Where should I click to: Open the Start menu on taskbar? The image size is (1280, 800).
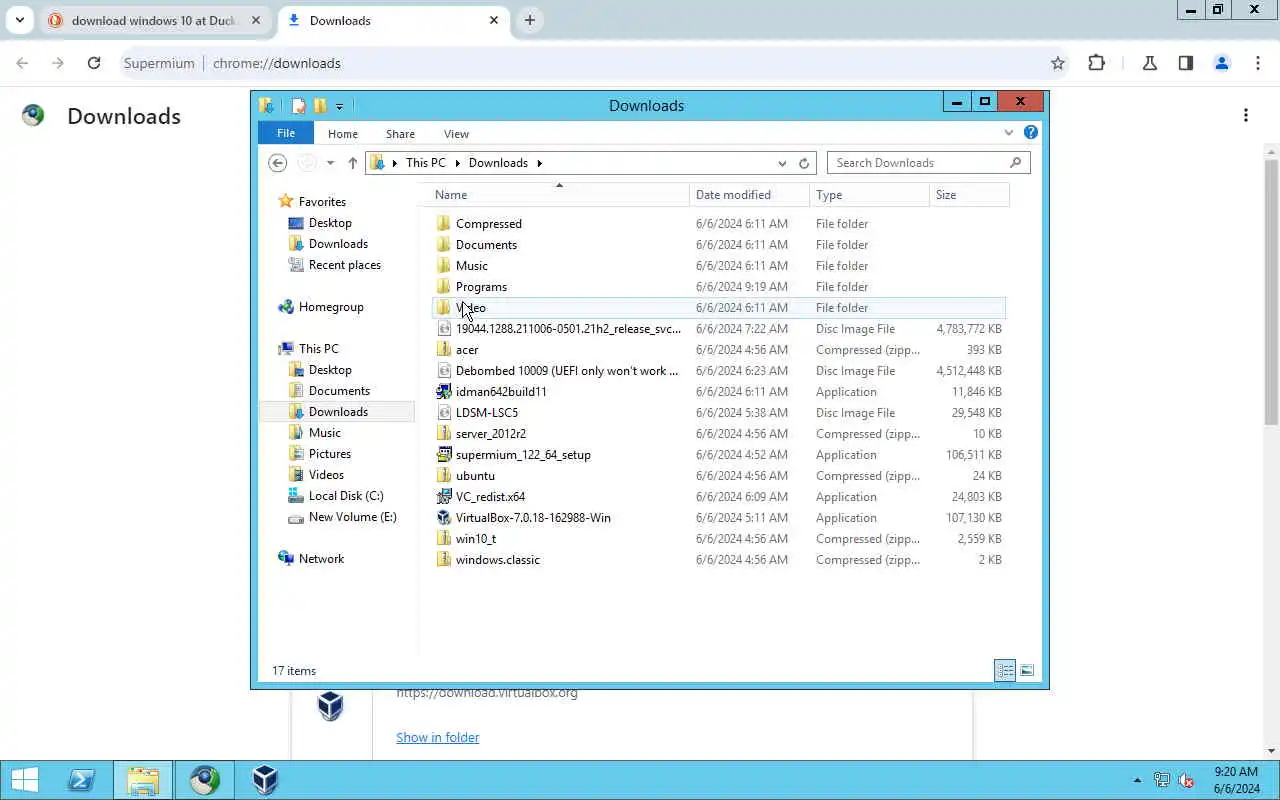click(x=24, y=780)
